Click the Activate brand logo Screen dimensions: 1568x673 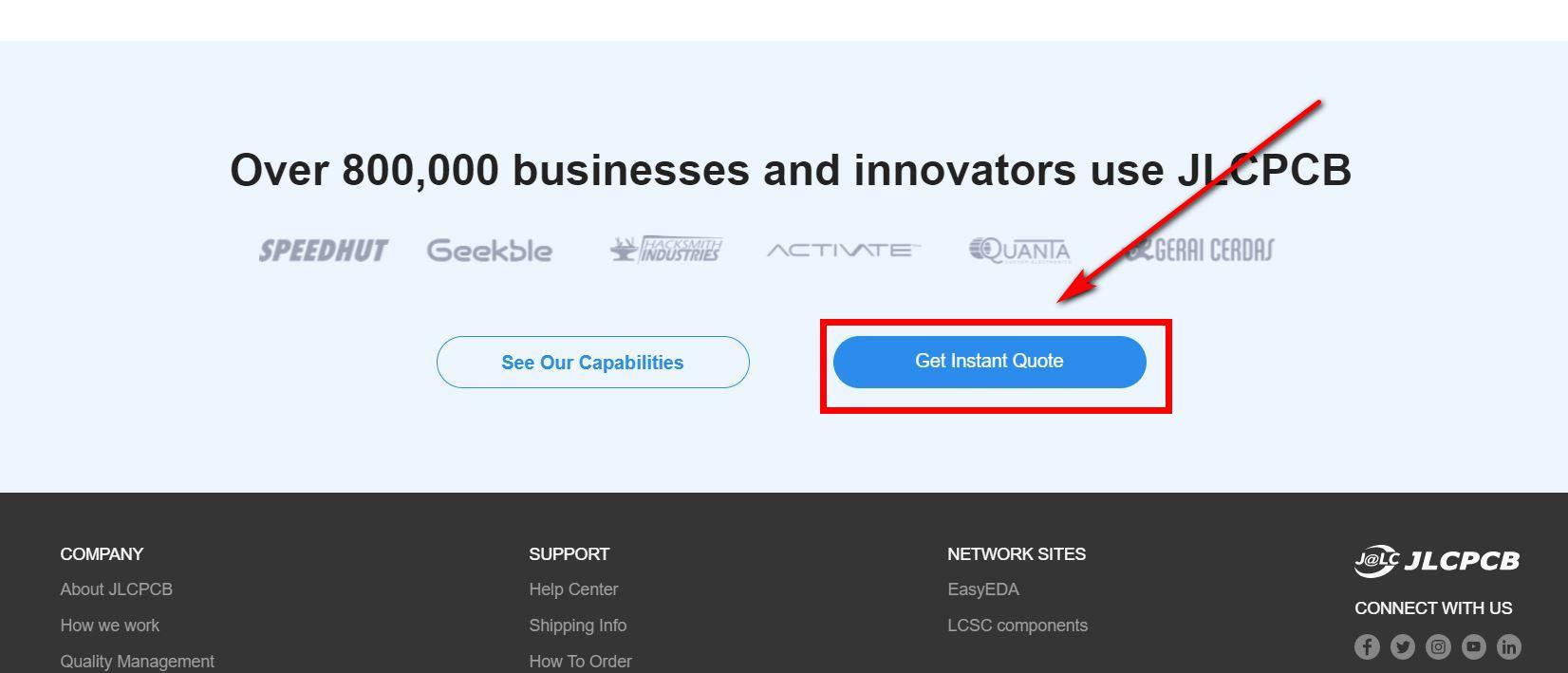[843, 251]
